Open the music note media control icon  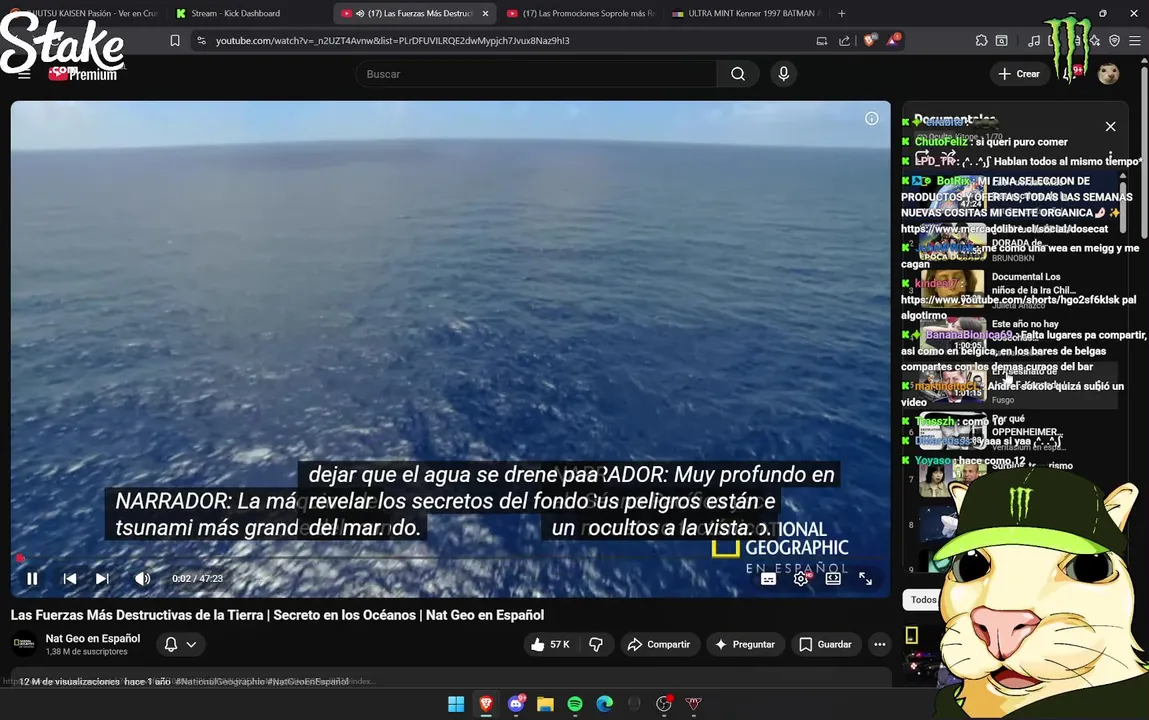(1033, 41)
